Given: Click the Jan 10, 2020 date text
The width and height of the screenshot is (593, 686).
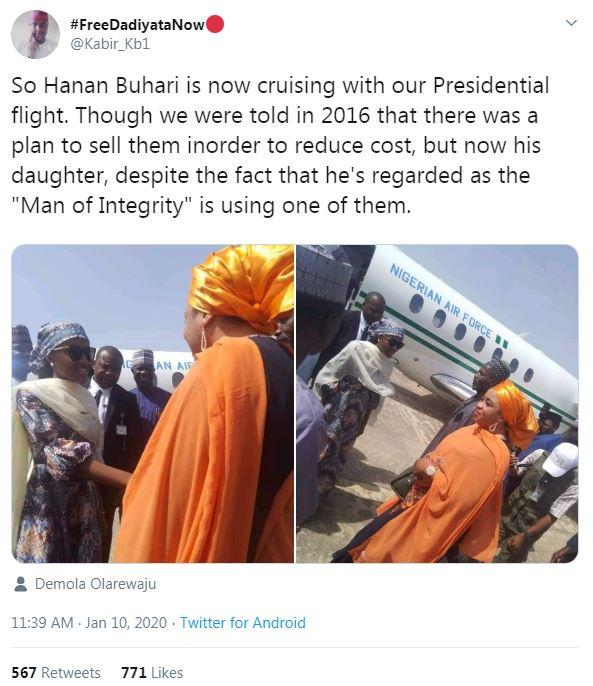Looking at the screenshot, I should 126,623.
